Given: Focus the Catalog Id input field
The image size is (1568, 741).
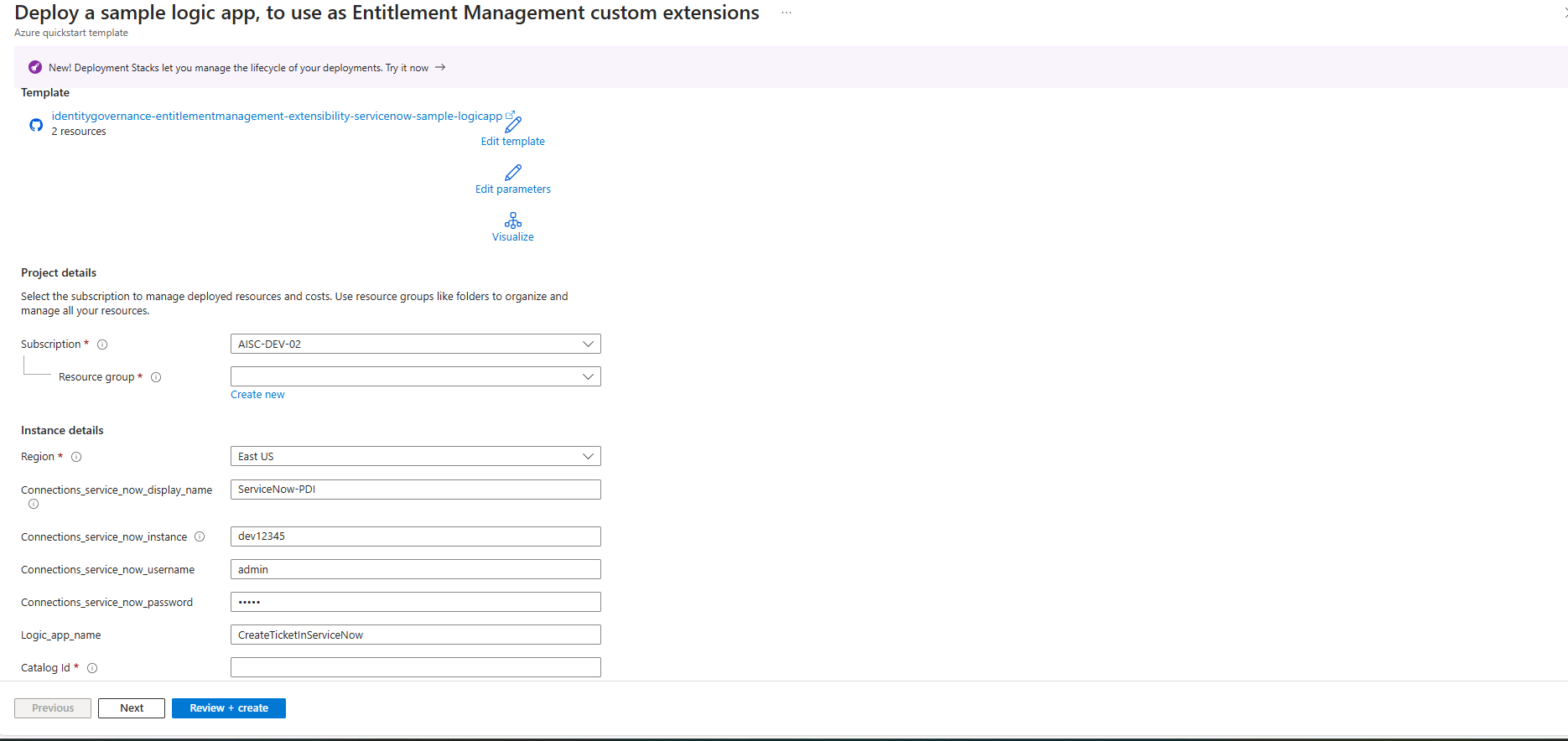Looking at the screenshot, I should coord(416,667).
